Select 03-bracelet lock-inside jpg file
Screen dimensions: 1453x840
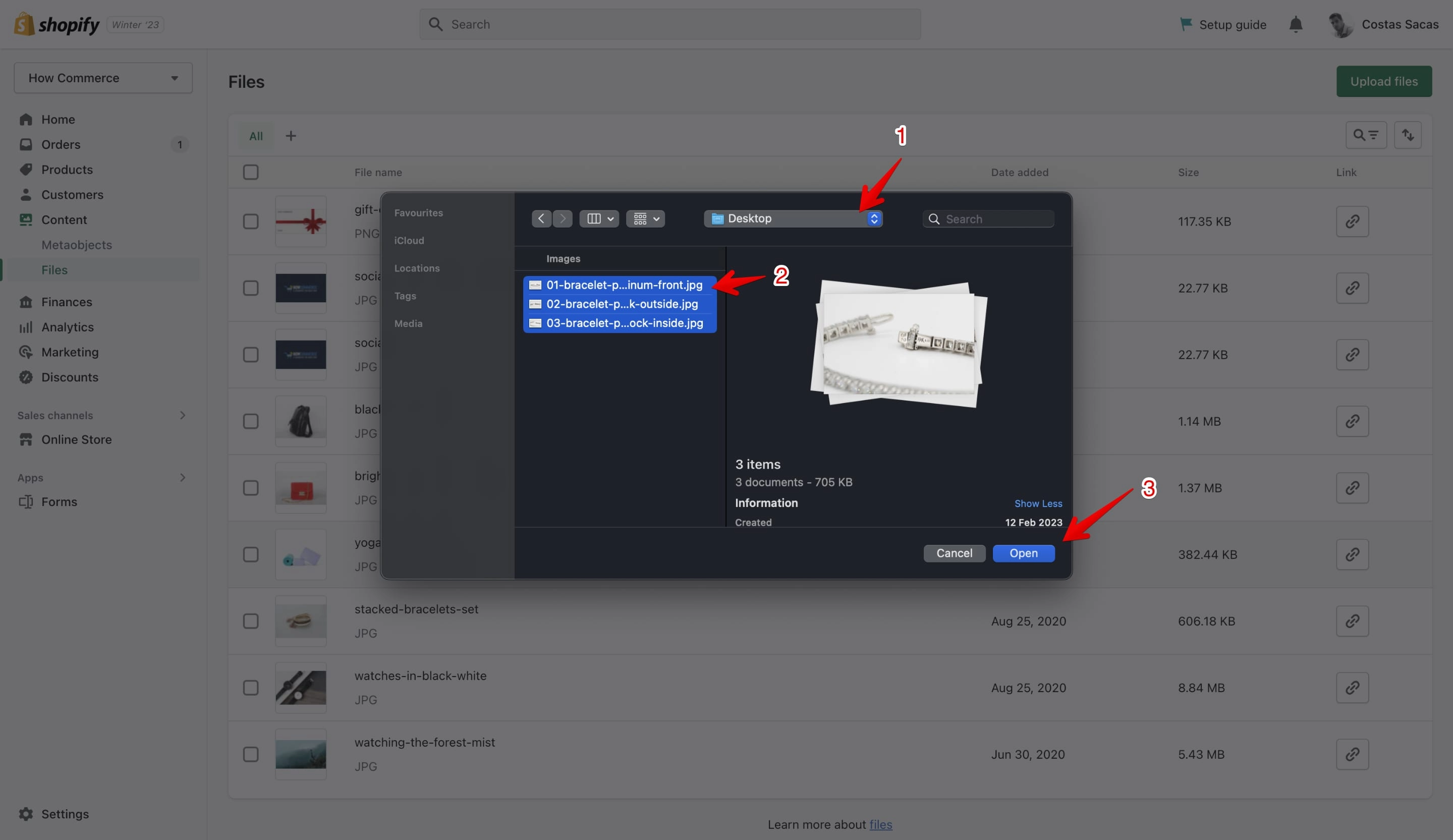click(620, 323)
